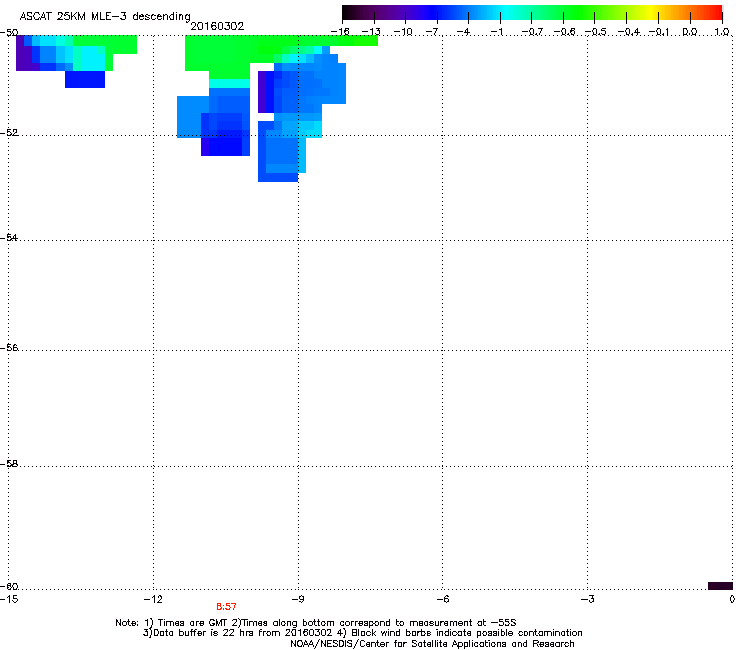
Task: Click the colorbar label 0.0
Action: pos(690,32)
